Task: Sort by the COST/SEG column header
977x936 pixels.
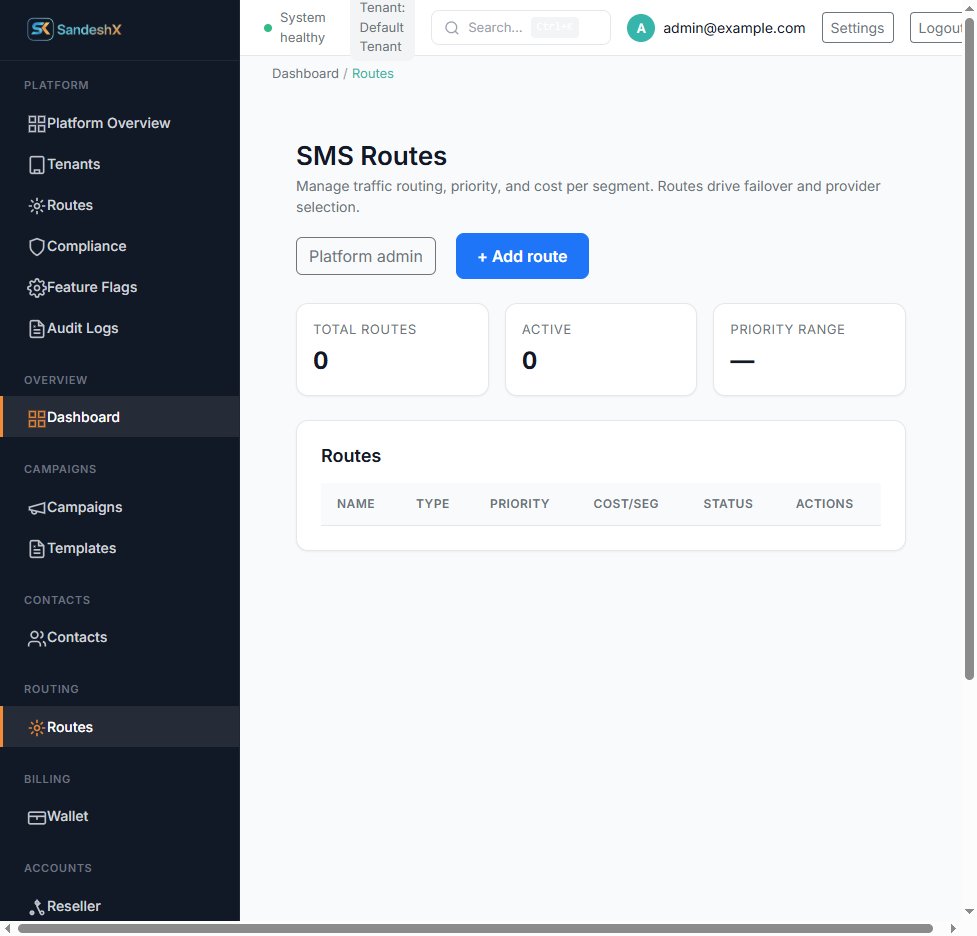Action: [626, 504]
